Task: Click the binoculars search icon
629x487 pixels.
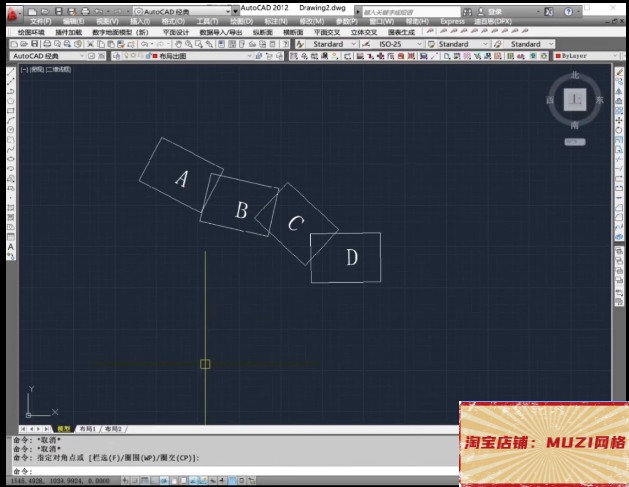Action: point(467,12)
